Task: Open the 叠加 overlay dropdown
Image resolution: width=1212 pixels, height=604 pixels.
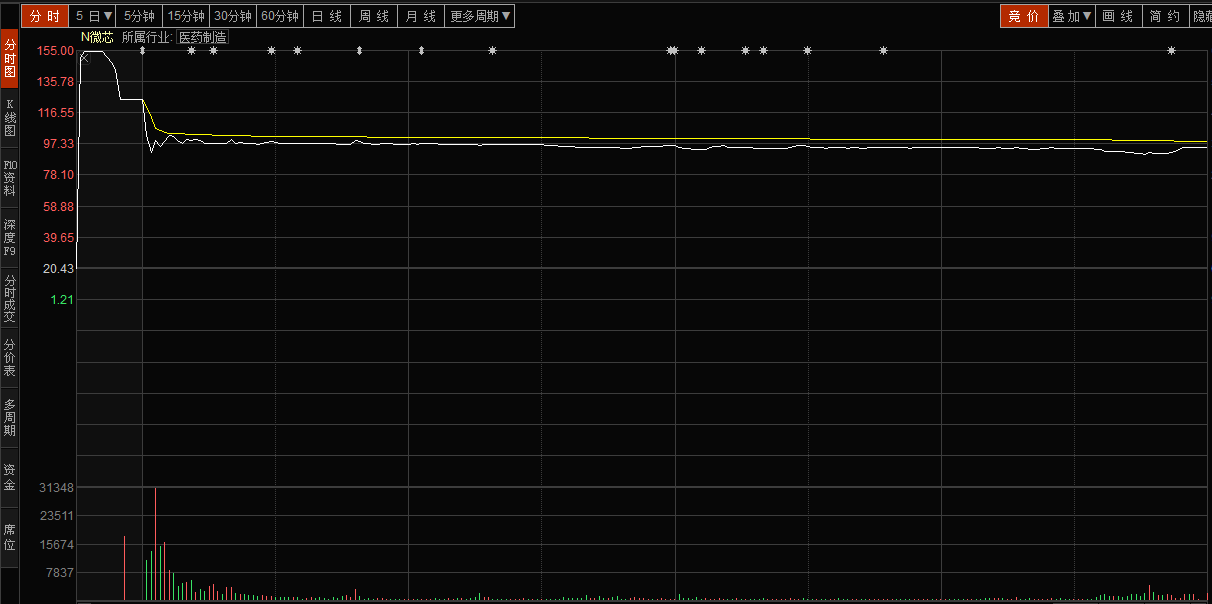Action: pos(1072,16)
